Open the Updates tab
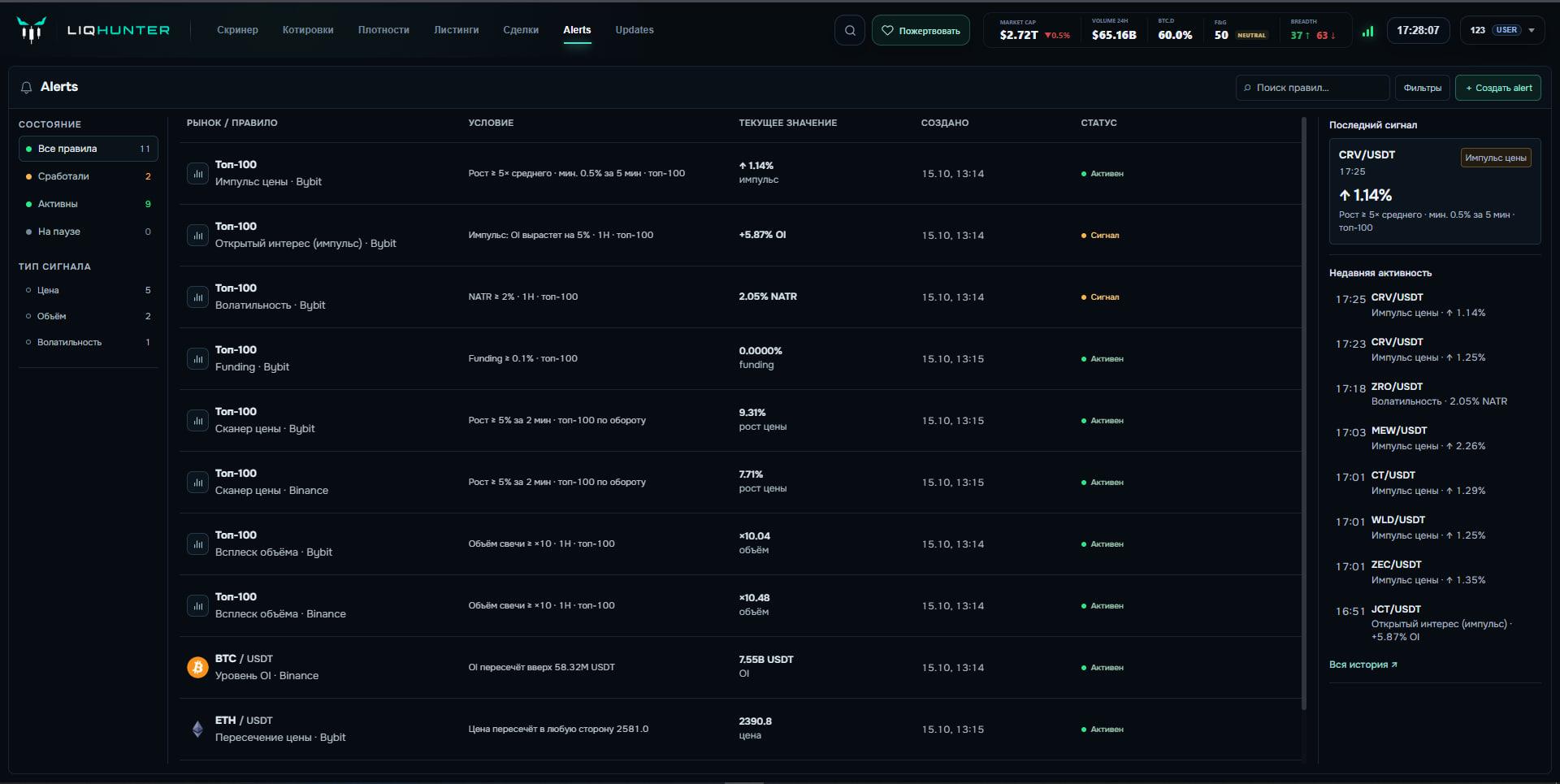The image size is (1560, 784). tap(635, 30)
